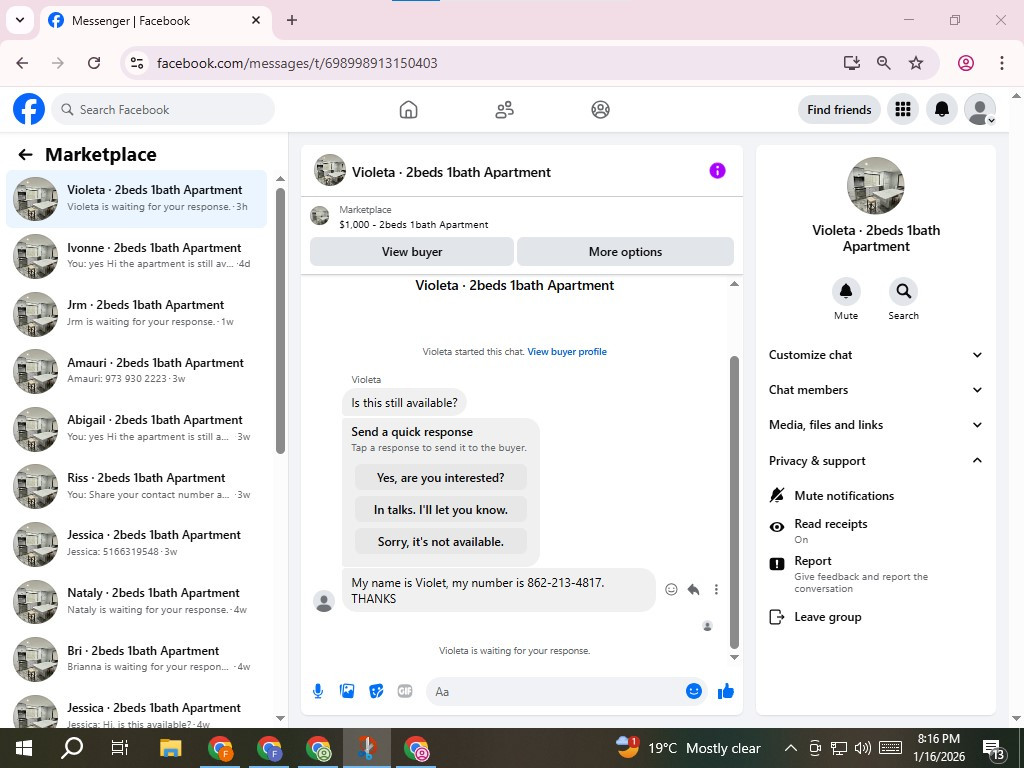Open the Chrome three-dot menu

tap(1001, 63)
